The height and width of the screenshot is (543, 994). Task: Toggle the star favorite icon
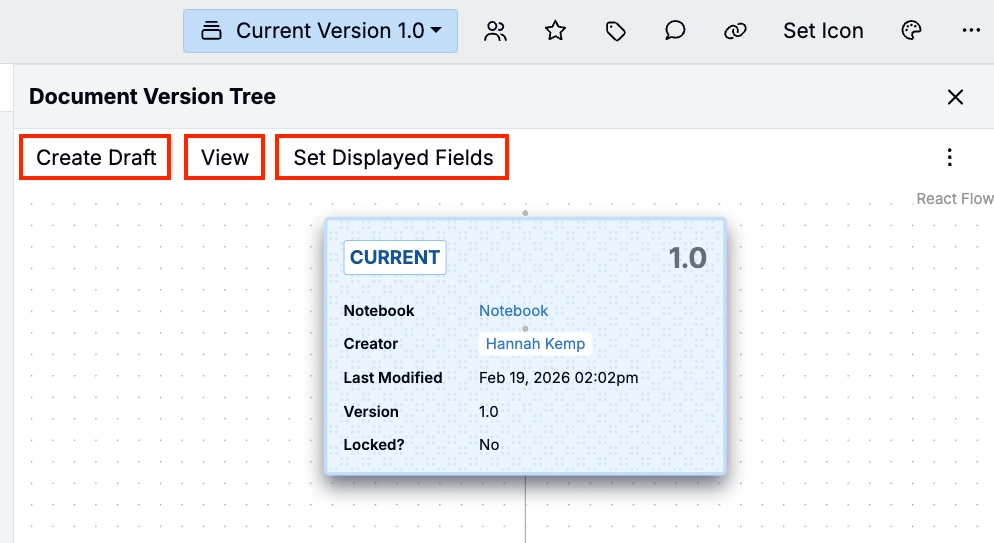555,31
